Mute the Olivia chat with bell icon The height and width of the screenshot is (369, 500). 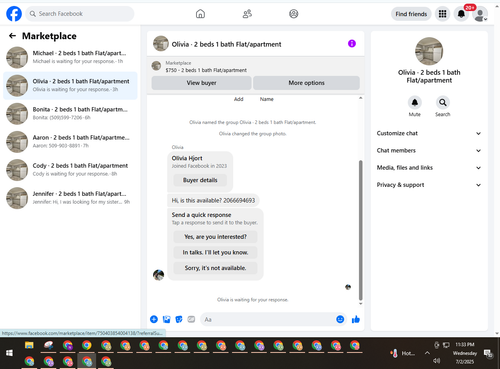(x=415, y=103)
